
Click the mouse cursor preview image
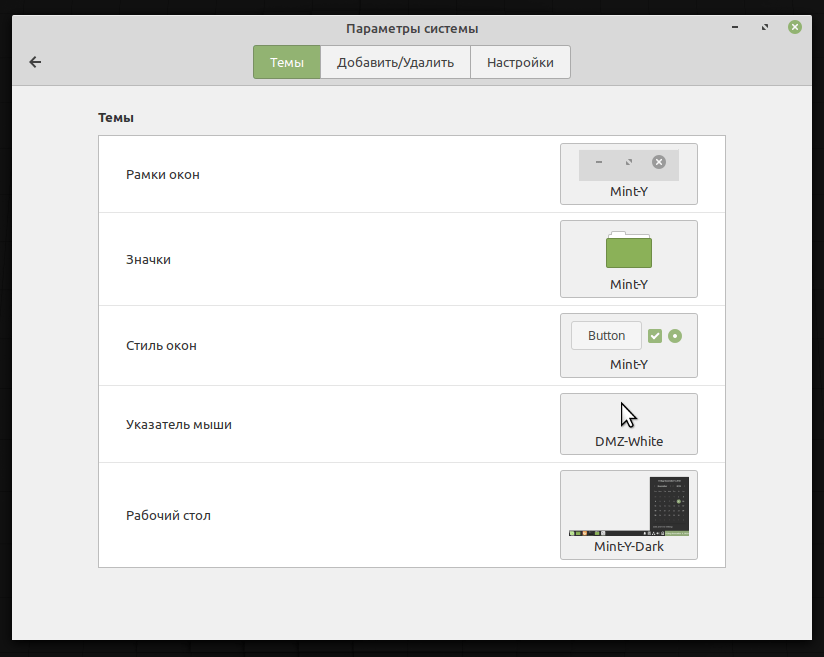click(x=629, y=415)
